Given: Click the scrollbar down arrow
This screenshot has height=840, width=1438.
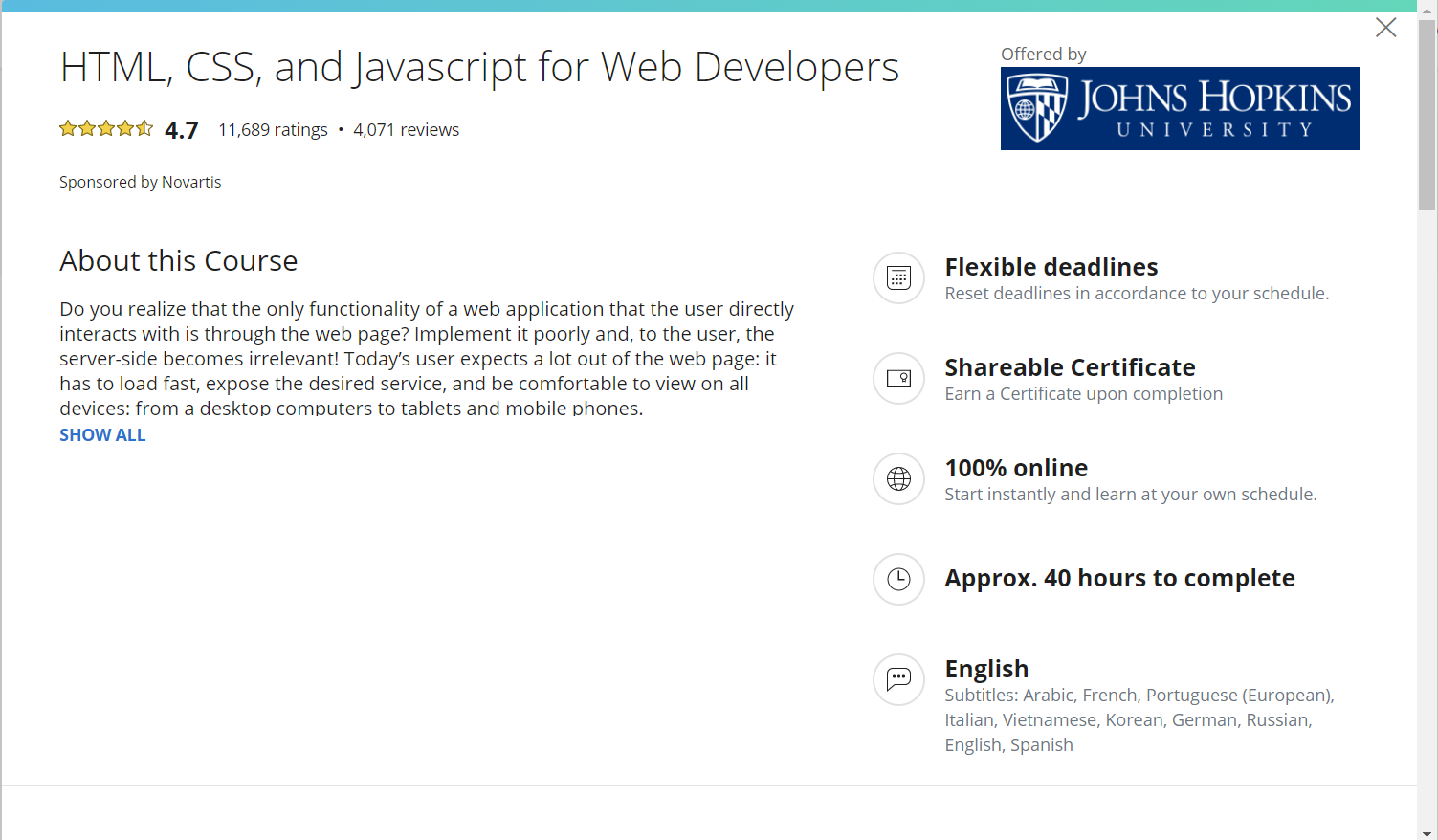Looking at the screenshot, I should pyautogui.click(x=1427, y=832).
